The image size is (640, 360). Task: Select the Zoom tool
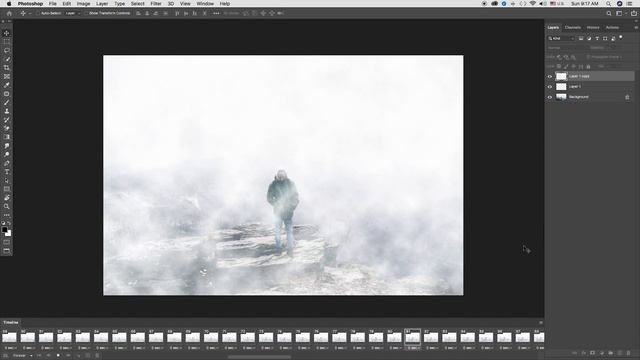(x=7, y=206)
